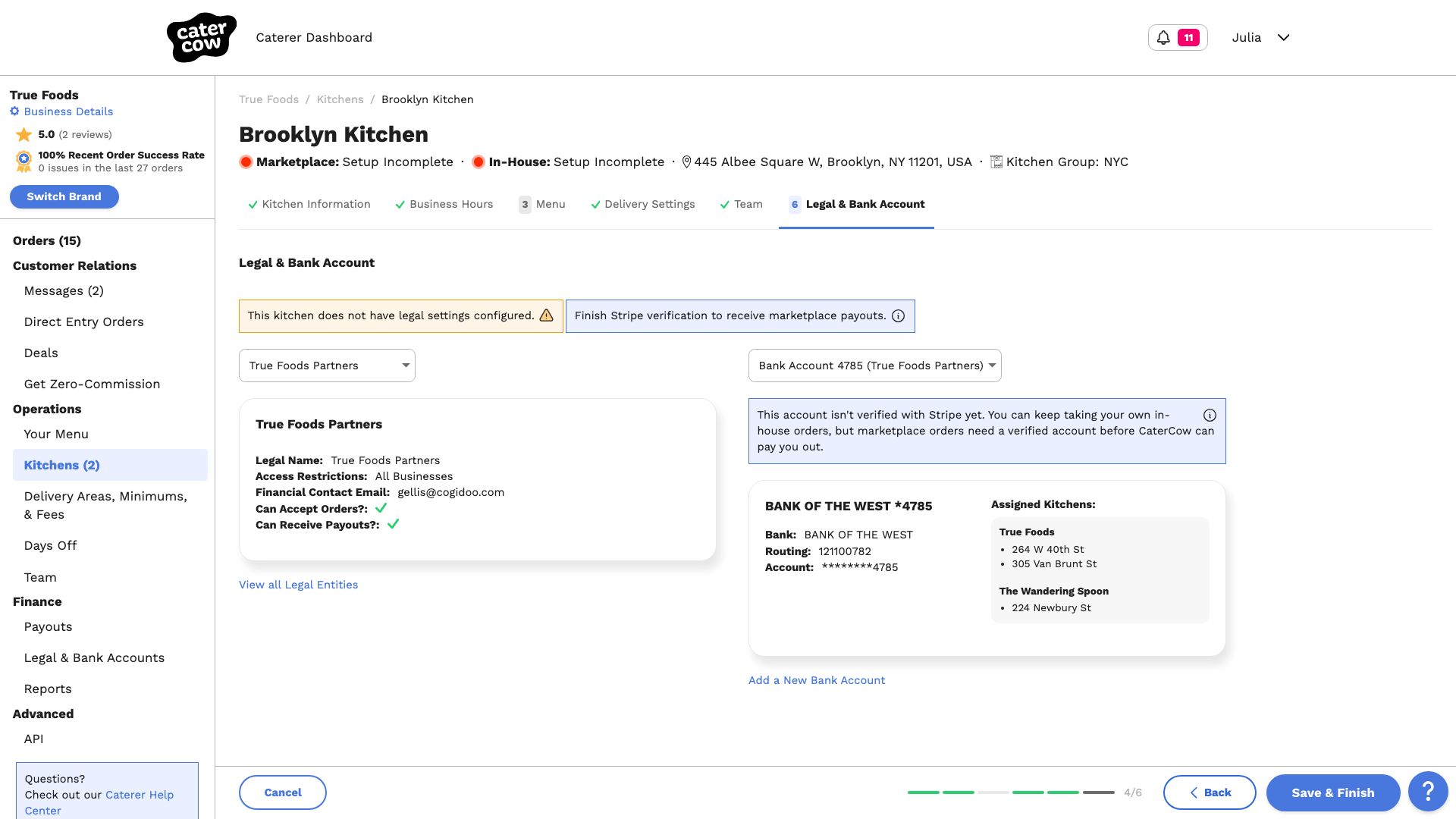Viewport: 1456px width, 819px height.
Task: Click the Cancel button
Action: (283, 792)
